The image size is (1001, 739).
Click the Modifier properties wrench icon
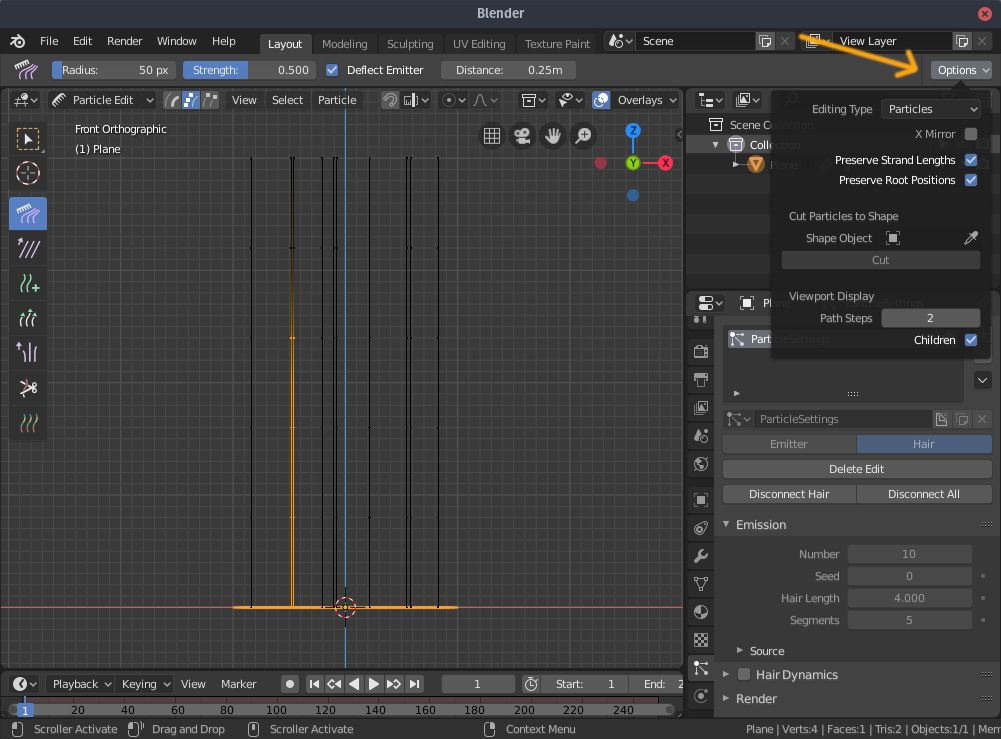(701, 556)
